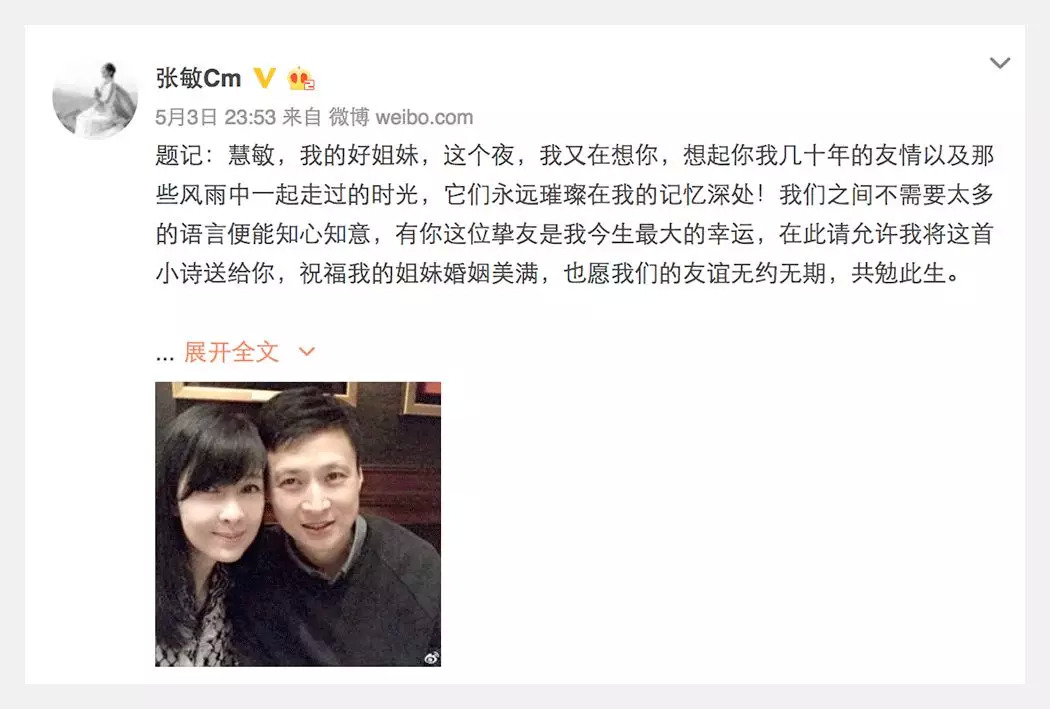Click the last line ending 共勉此生
The width and height of the screenshot is (1050, 709).
click(558, 273)
